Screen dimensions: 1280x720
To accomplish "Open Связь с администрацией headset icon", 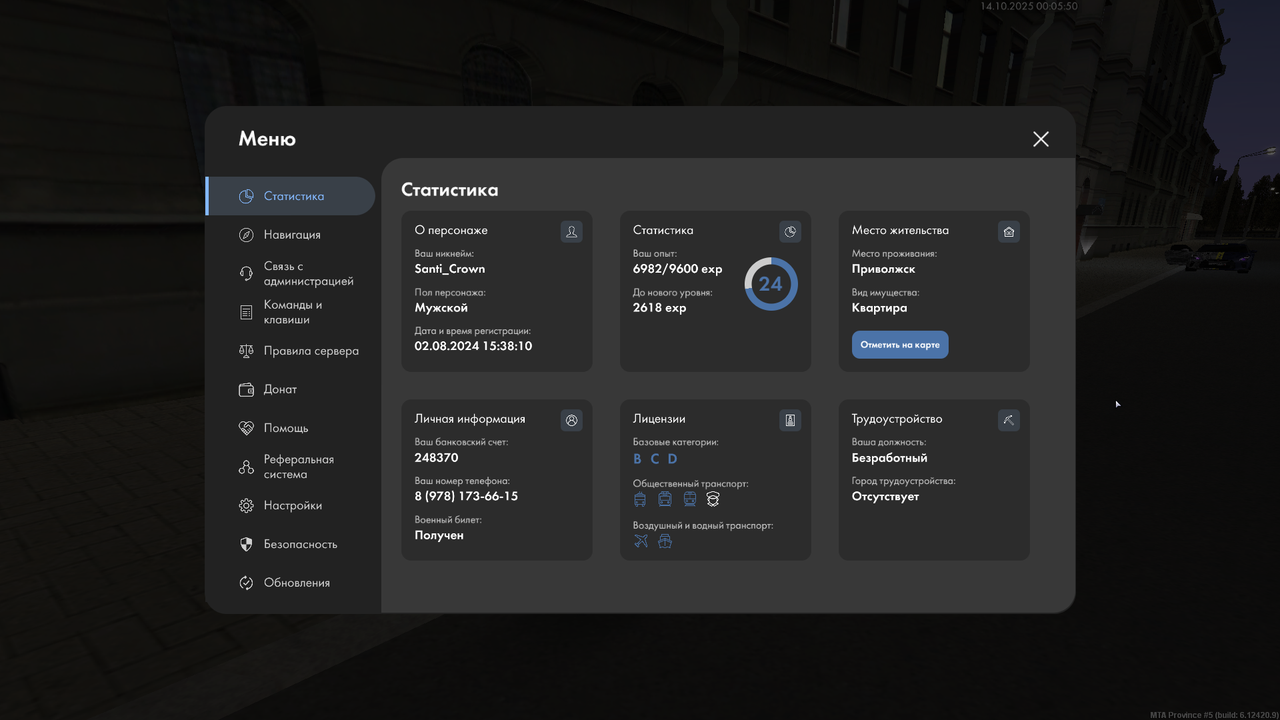I will (x=245, y=272).
